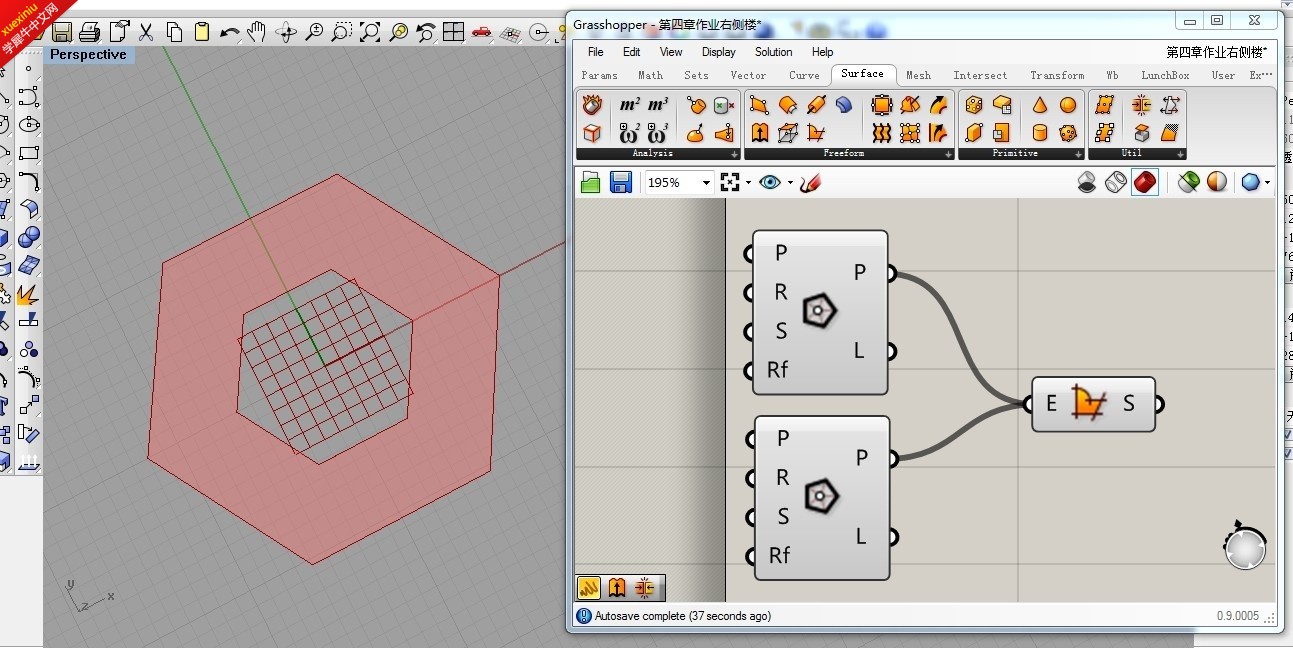Screen dimensions: 1293x648
Task: Pick the Area Moments (ω²) component
Action: click(629, 132)
